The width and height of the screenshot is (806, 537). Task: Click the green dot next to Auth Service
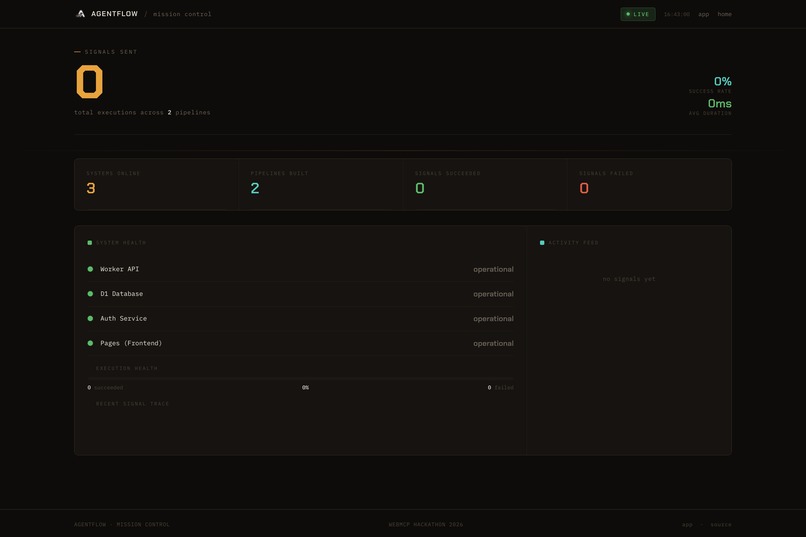[x=90, y=318]
